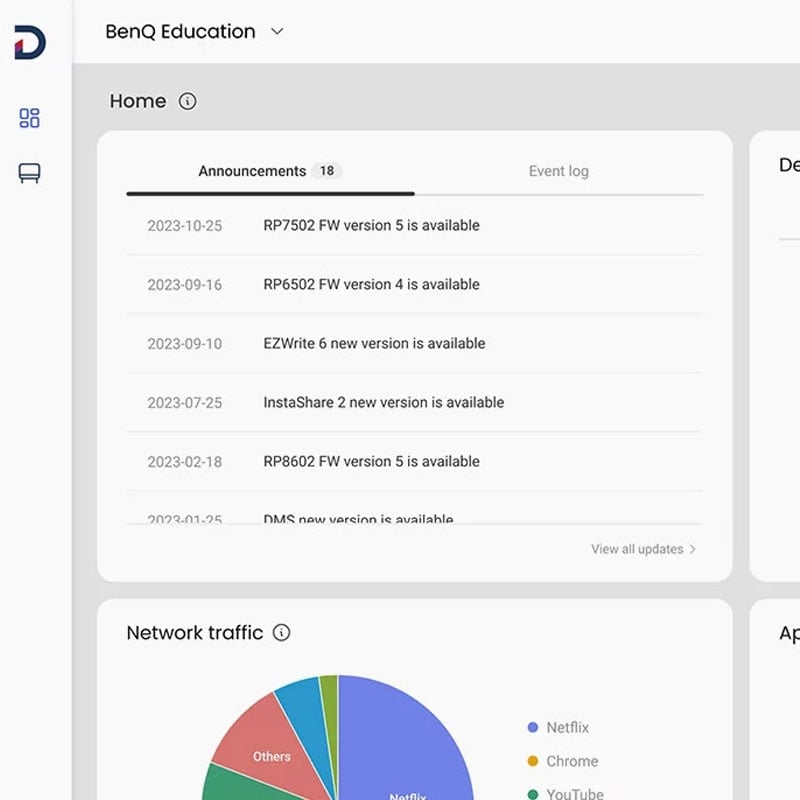Viewport: 800px width, 800px height.
Task: Open the dashboard grid icon in sidebar
Action: [x=30, y=118]
